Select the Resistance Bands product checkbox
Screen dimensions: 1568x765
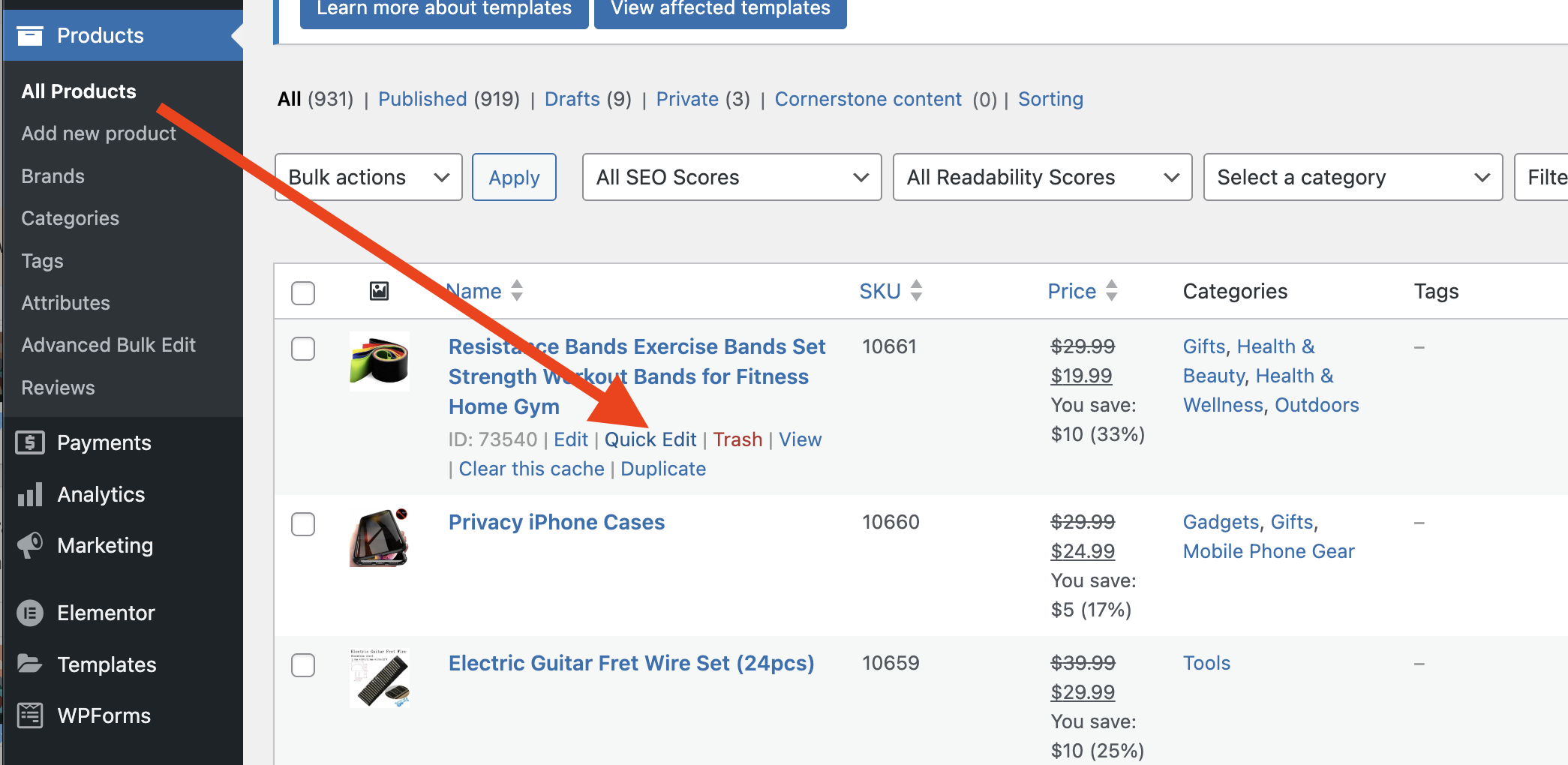point(303,349)
